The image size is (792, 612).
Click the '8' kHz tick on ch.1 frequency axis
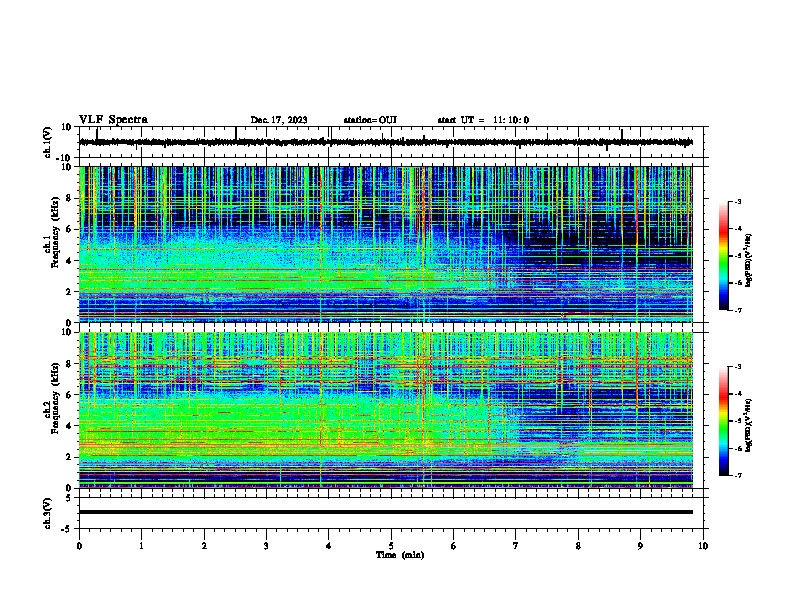click(x=69, y=198)
